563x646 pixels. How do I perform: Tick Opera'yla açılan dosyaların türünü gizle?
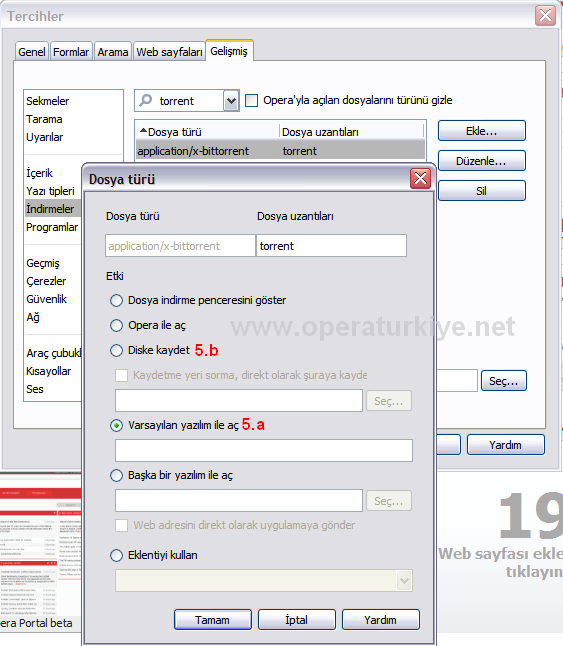click(251, 101)
